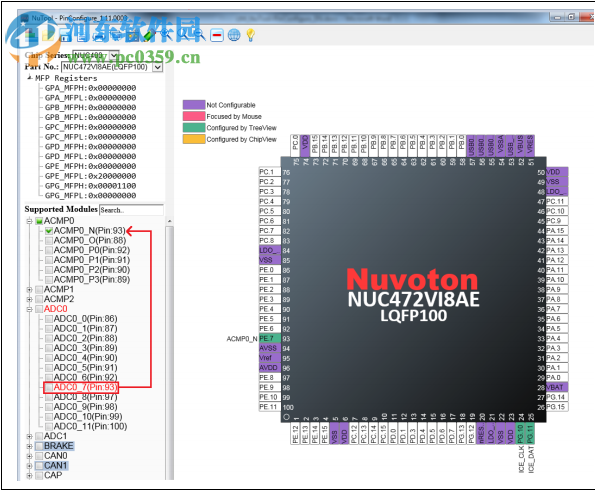Check ACMP0_O(Pin:88) checkbox
Viewport: 595px width, 496px height.
click(x=49, y=241)
